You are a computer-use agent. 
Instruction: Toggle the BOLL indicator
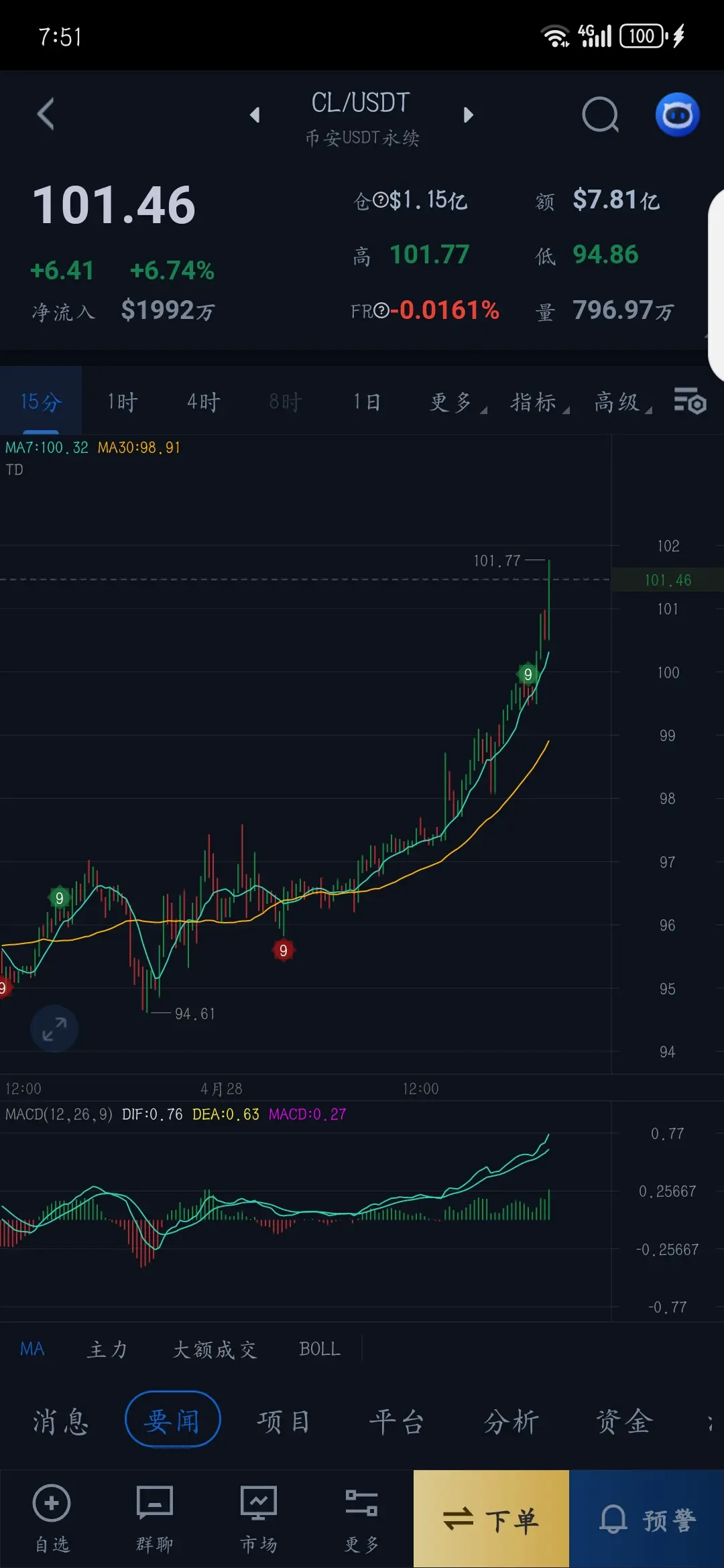(x=320, y=1349)
